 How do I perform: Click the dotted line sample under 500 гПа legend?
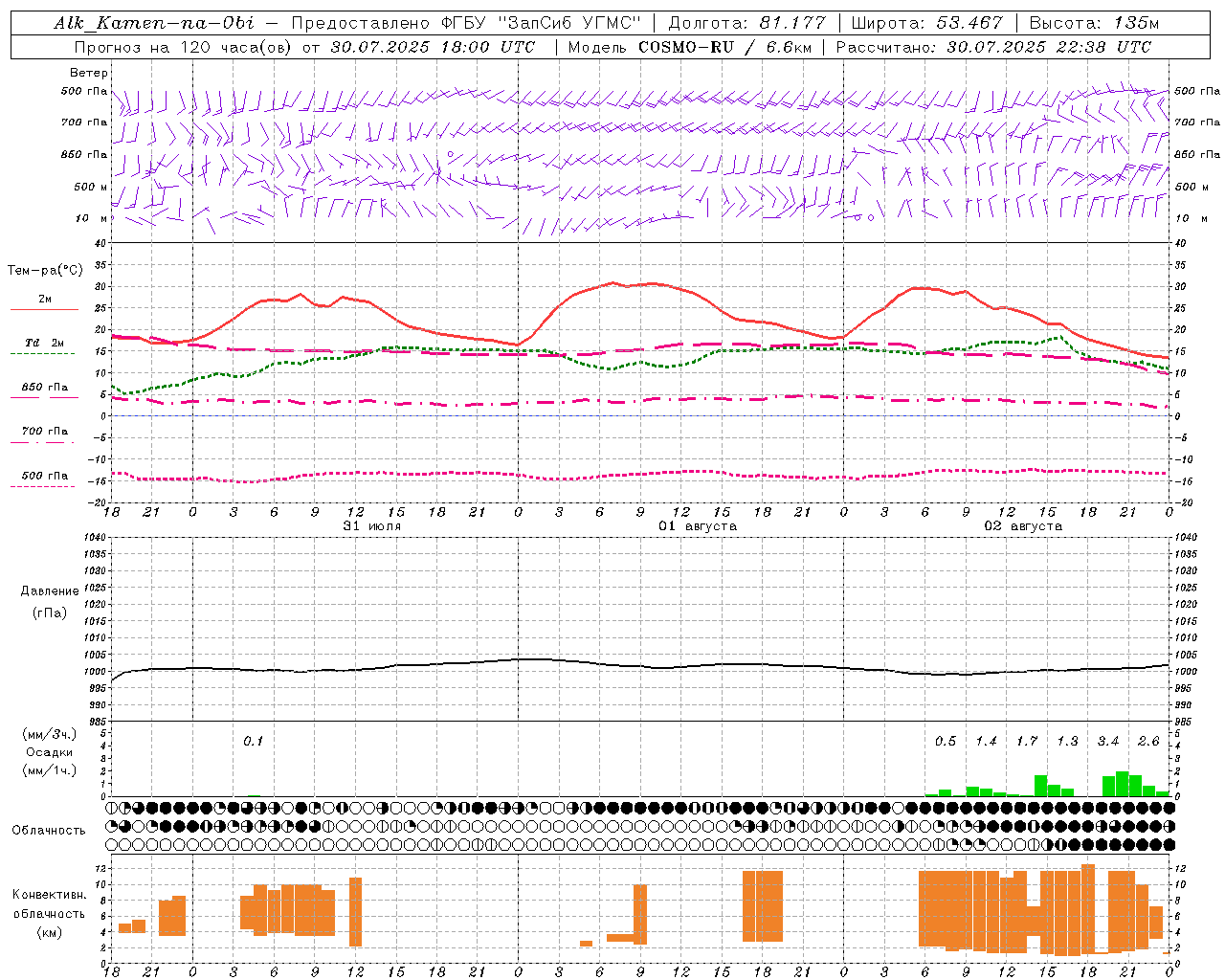(42, 487)
